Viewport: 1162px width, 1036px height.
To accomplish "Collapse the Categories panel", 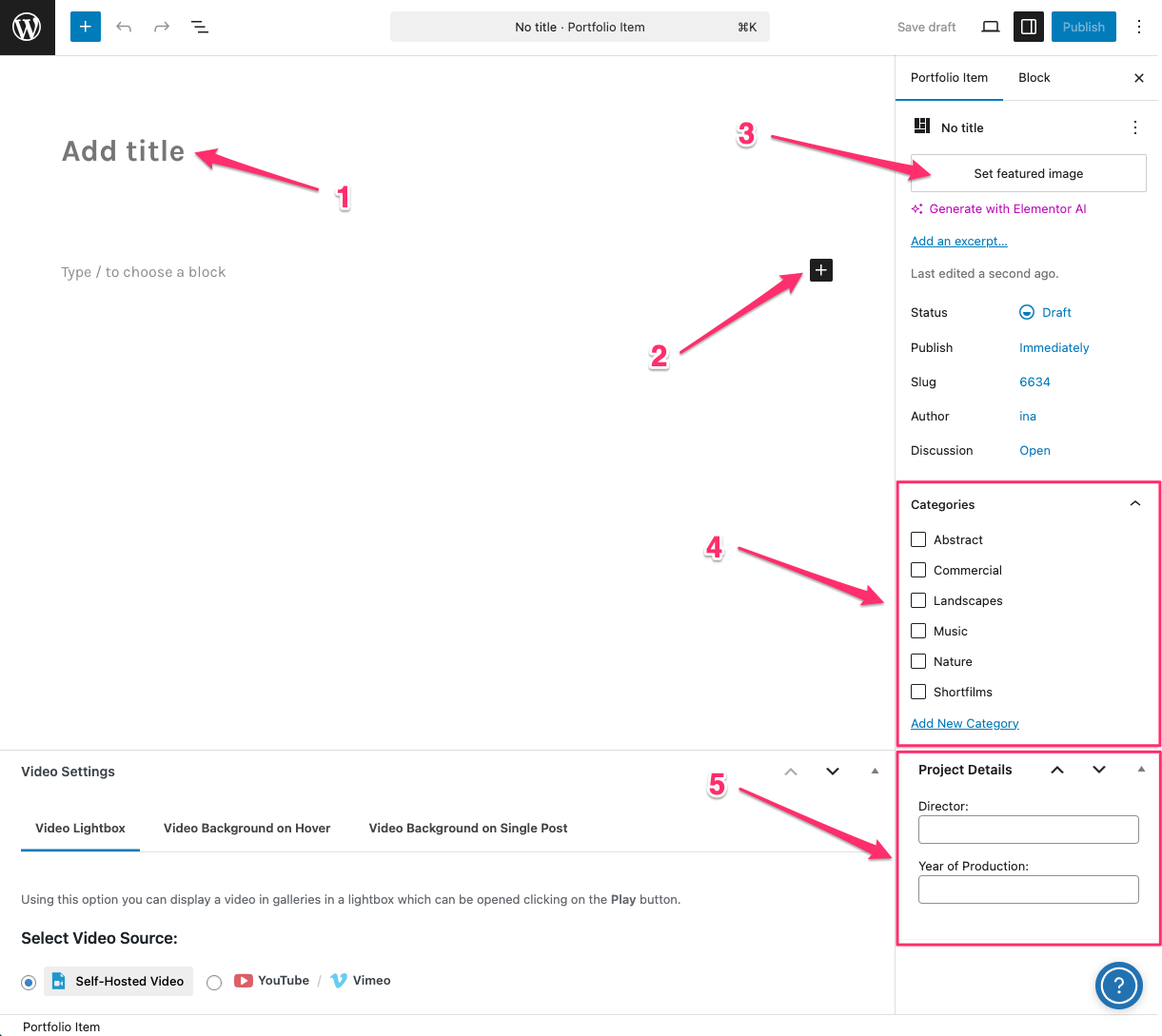I will coord(1134,504).
